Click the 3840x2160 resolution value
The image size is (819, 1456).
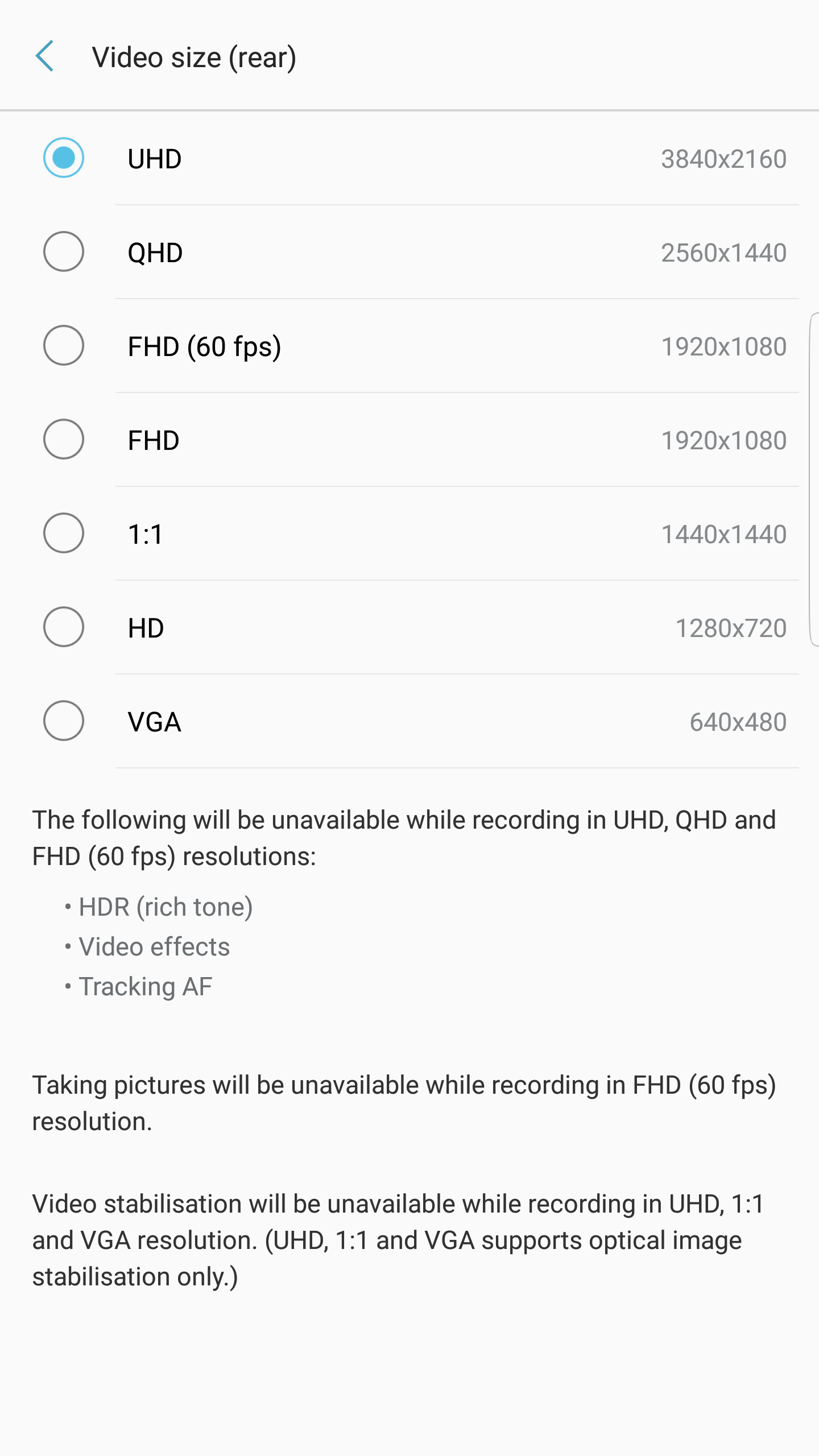[723, 159]
